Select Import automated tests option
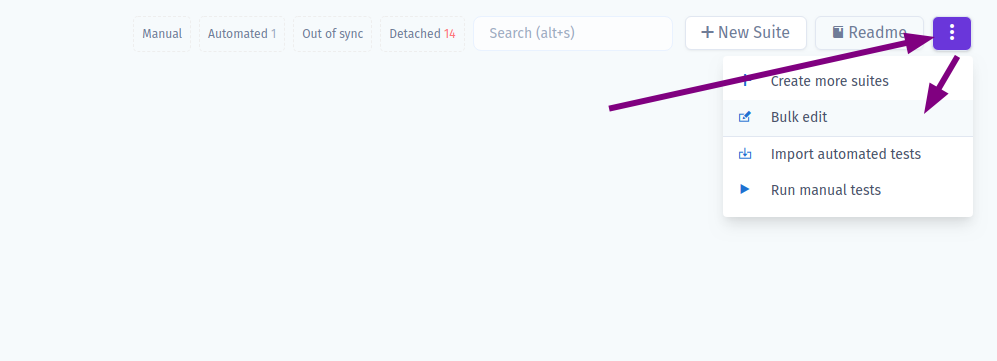Image resolution: width=997 pixels, height=361 pixels. [x=848, y=154]
